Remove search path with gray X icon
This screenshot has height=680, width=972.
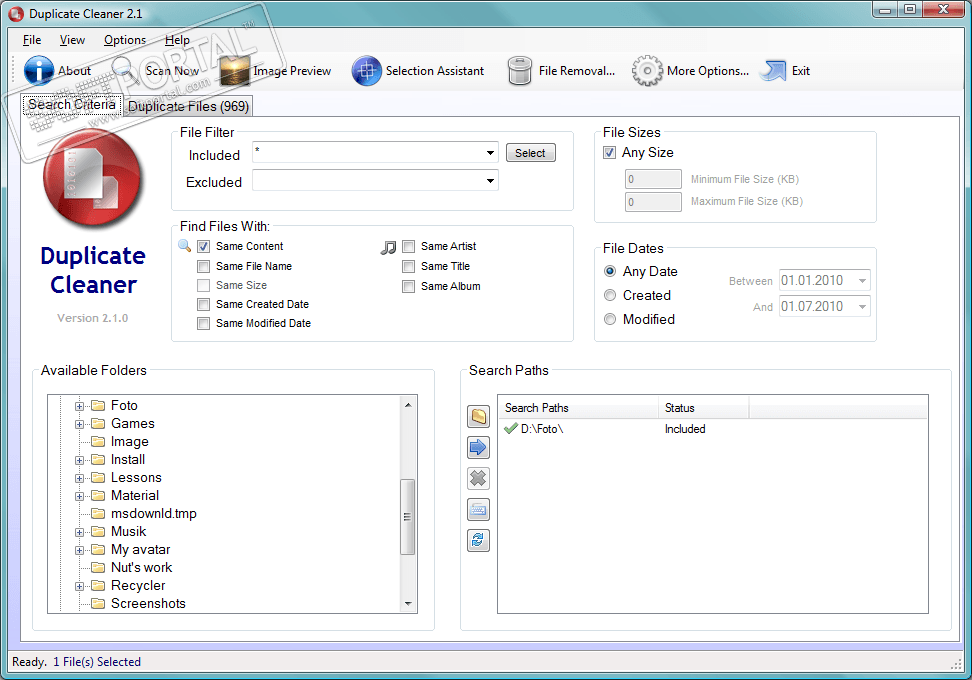tap(478, 479)
